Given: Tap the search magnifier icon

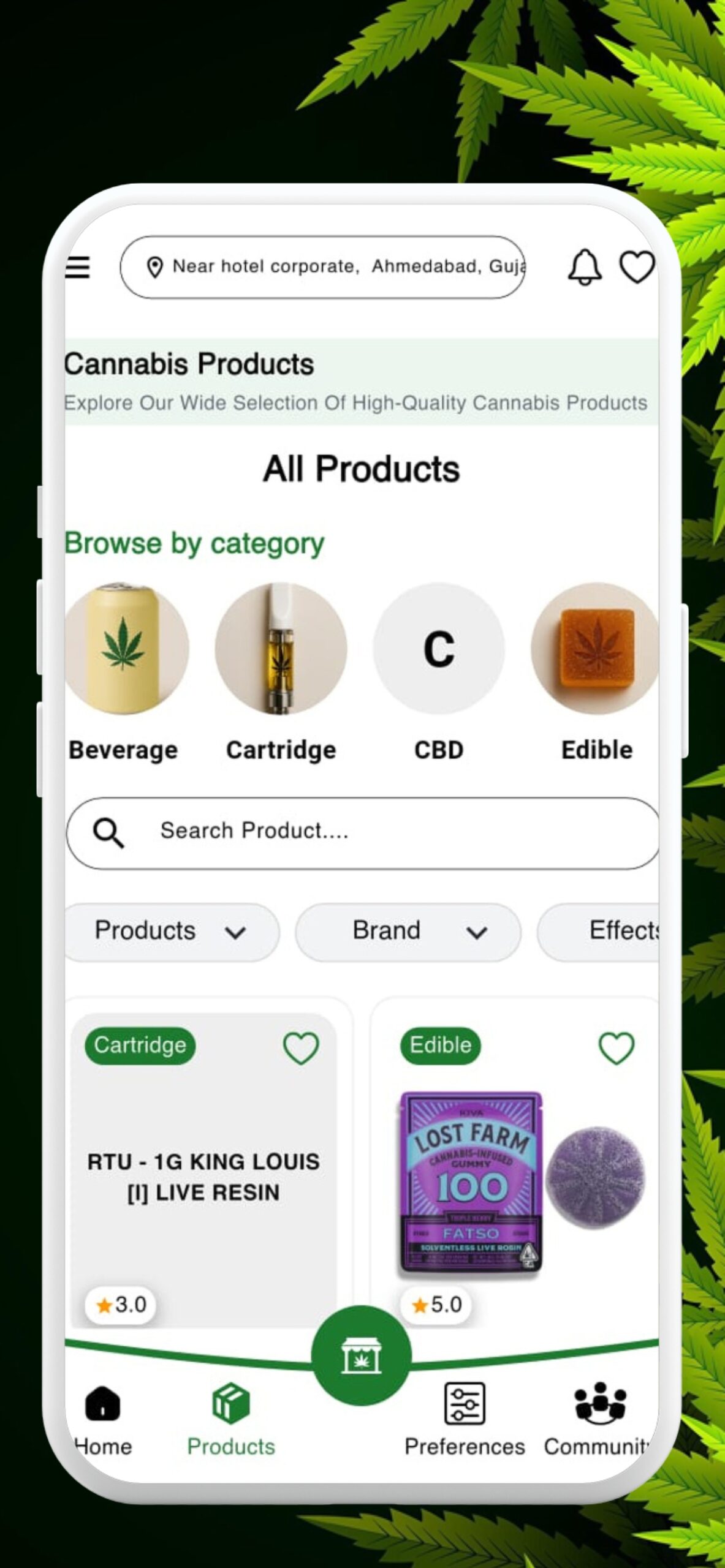Looking at the screenshot, I should (x=108, y=833).
